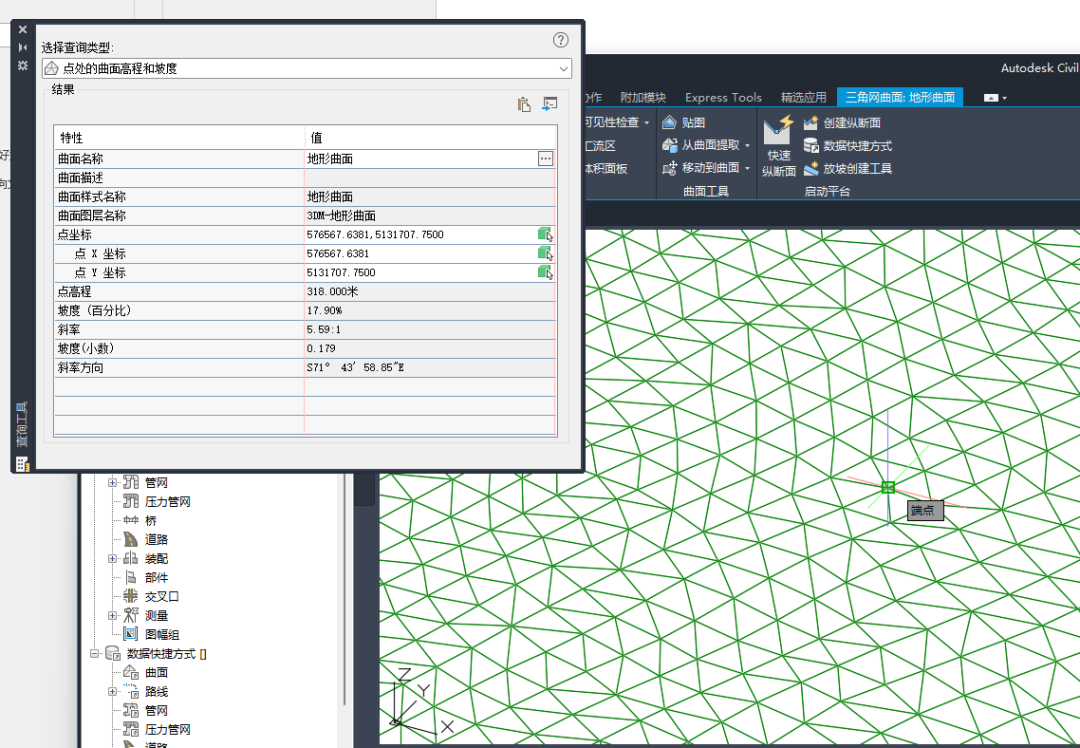The width and height of the screenshot is (1080, 748).
Task: Switch to the 精选应用 ribbon tab
Action: coord(803,97)
